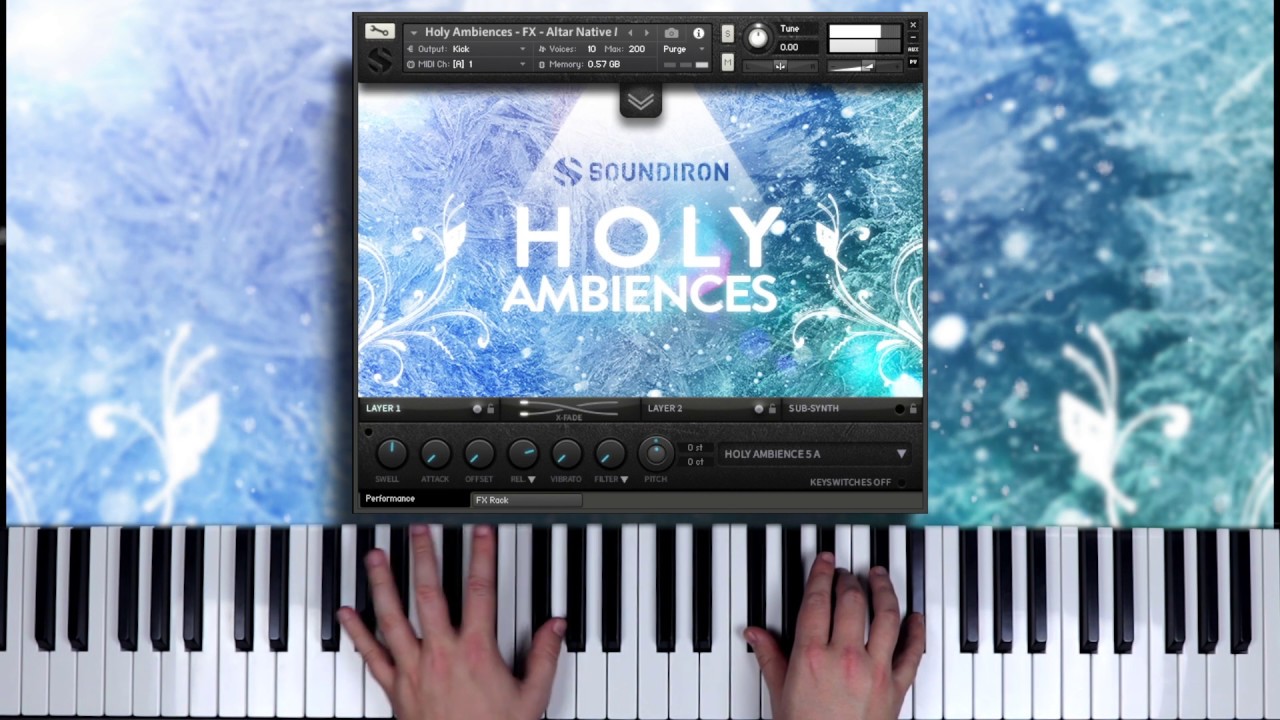
Task: Toggle the PV performance view button
Action: [913, 62]
